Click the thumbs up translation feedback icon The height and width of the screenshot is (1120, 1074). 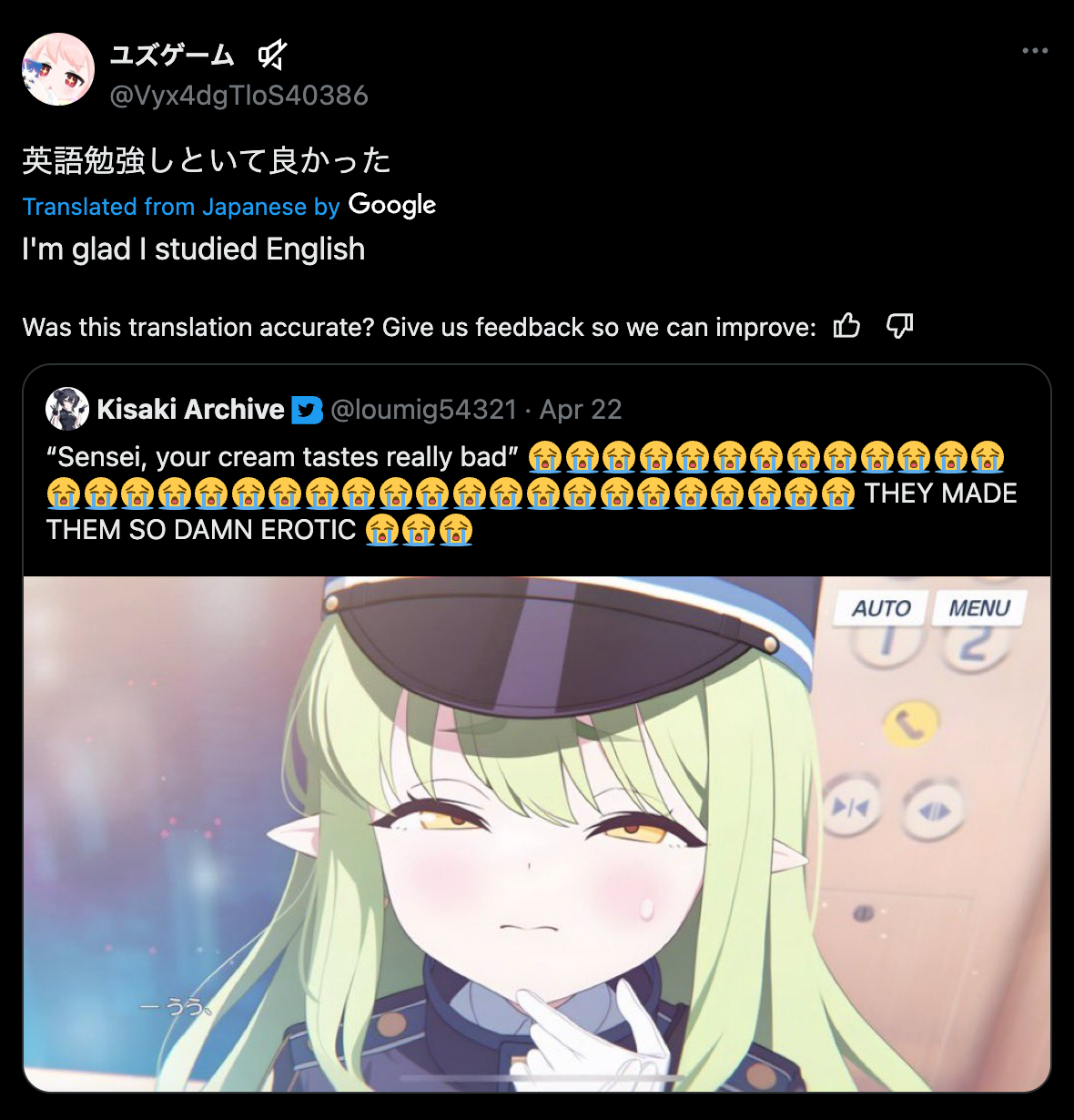846,326
